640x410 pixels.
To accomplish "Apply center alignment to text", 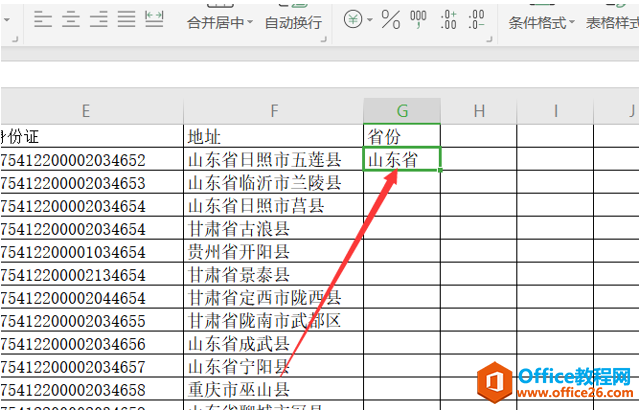I will pos(71,19).
